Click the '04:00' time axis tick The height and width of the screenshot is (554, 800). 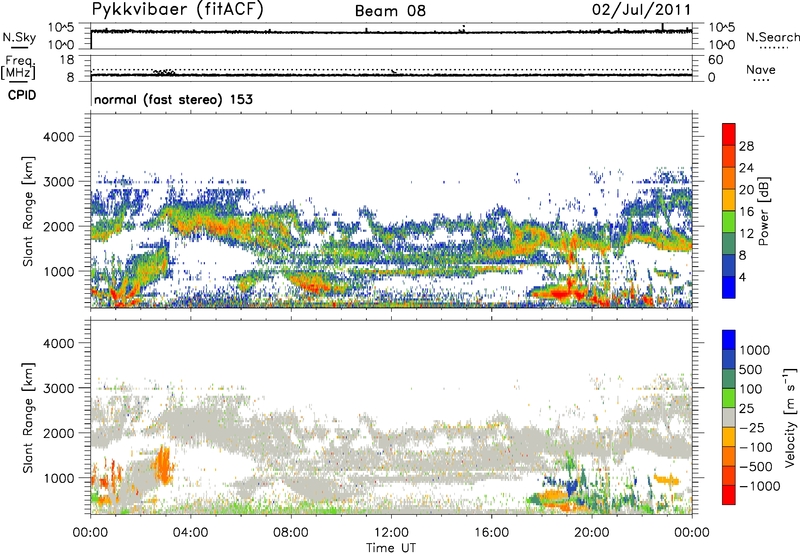tap(191, 533)
